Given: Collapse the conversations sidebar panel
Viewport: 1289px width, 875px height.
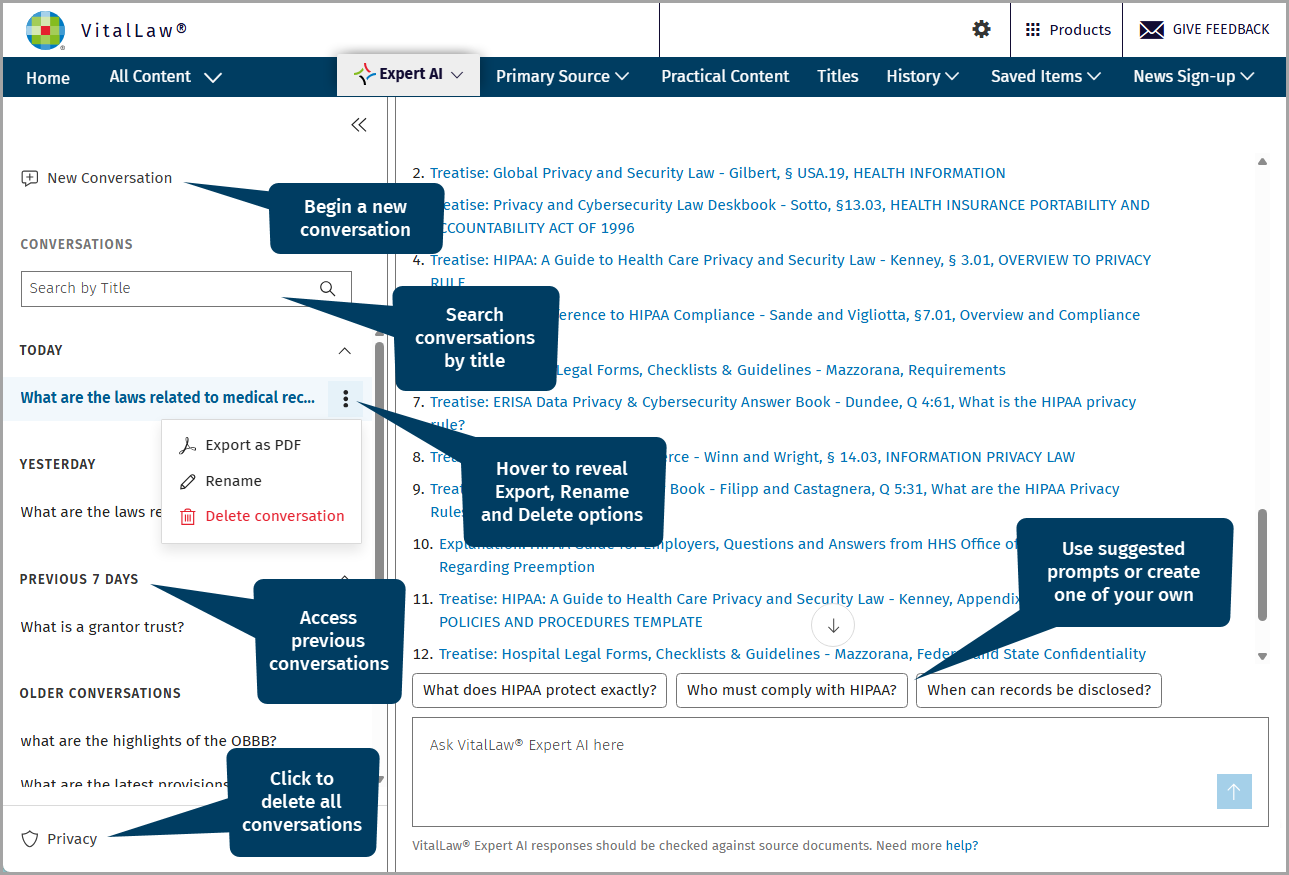Looking at the screenshot, I should click(359, 125).
